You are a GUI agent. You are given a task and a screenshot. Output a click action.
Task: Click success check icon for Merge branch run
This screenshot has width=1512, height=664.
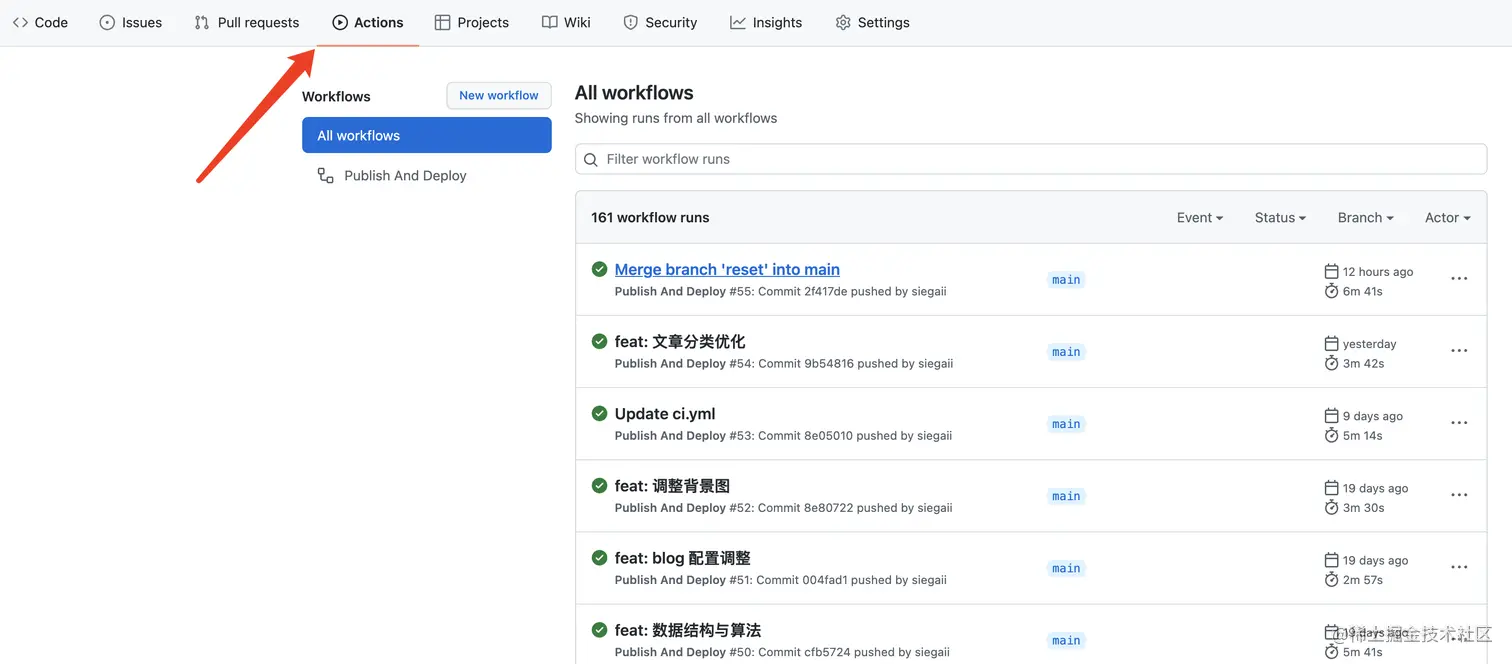click(x=599, y=269)
